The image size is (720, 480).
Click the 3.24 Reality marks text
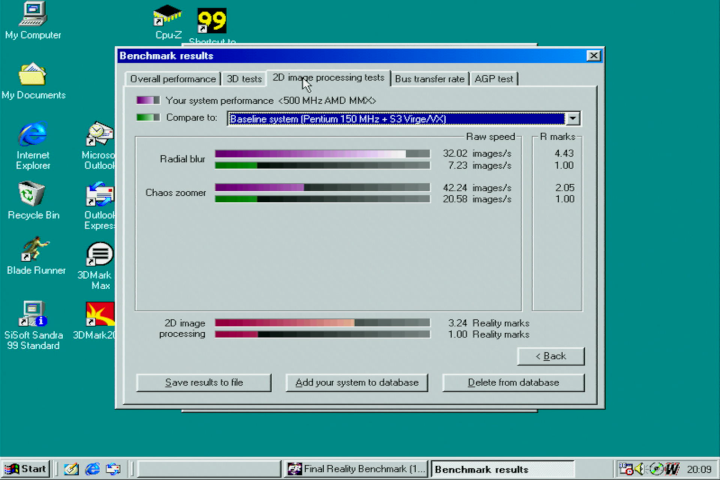pos(489,323)
